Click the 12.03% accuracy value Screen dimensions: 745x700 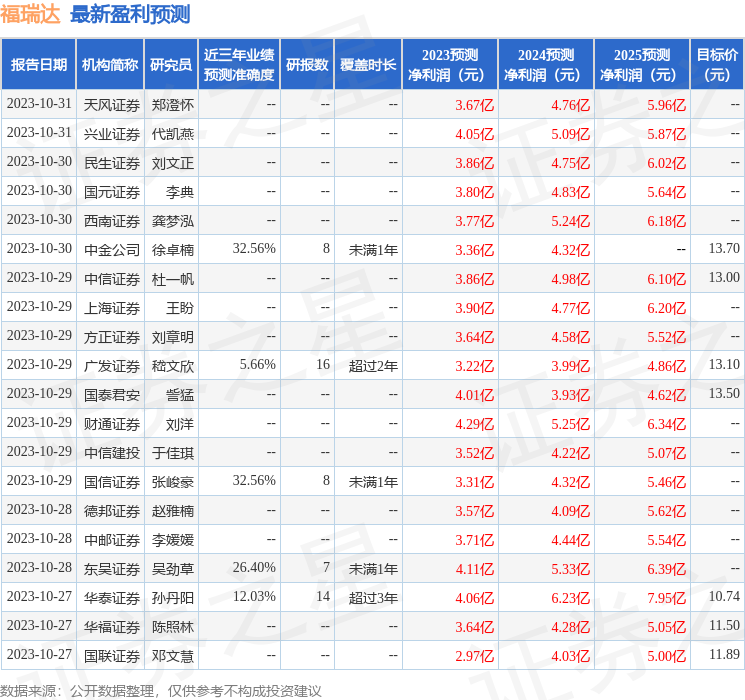254,596
